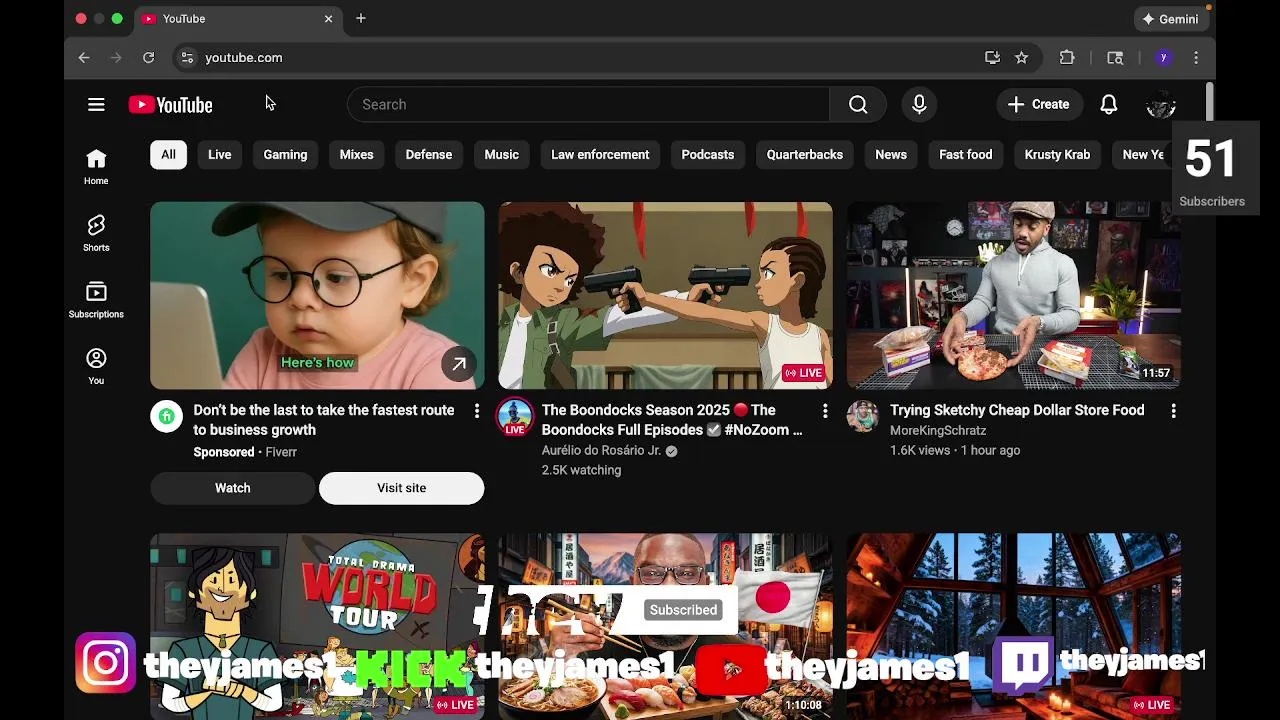Click the YouTube logo
1280x720 pixels.
(x=171, y=105)
